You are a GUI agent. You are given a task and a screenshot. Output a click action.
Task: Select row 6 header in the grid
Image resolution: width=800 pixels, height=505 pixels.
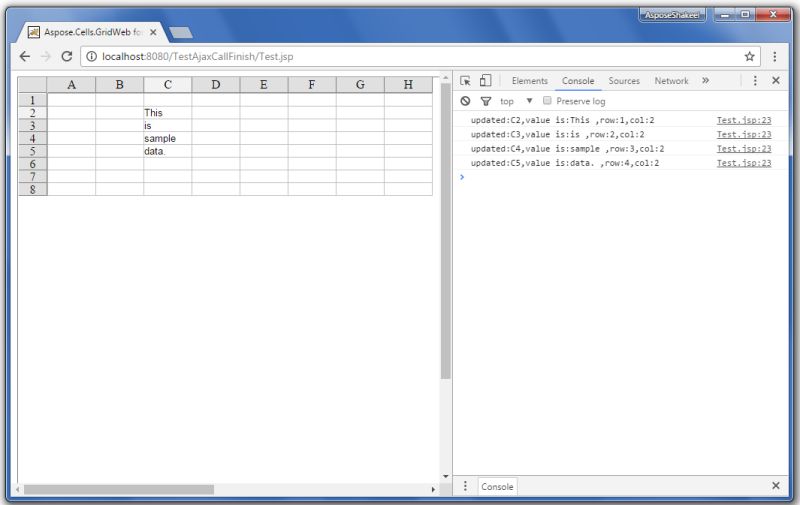click(x=33, y=164)
